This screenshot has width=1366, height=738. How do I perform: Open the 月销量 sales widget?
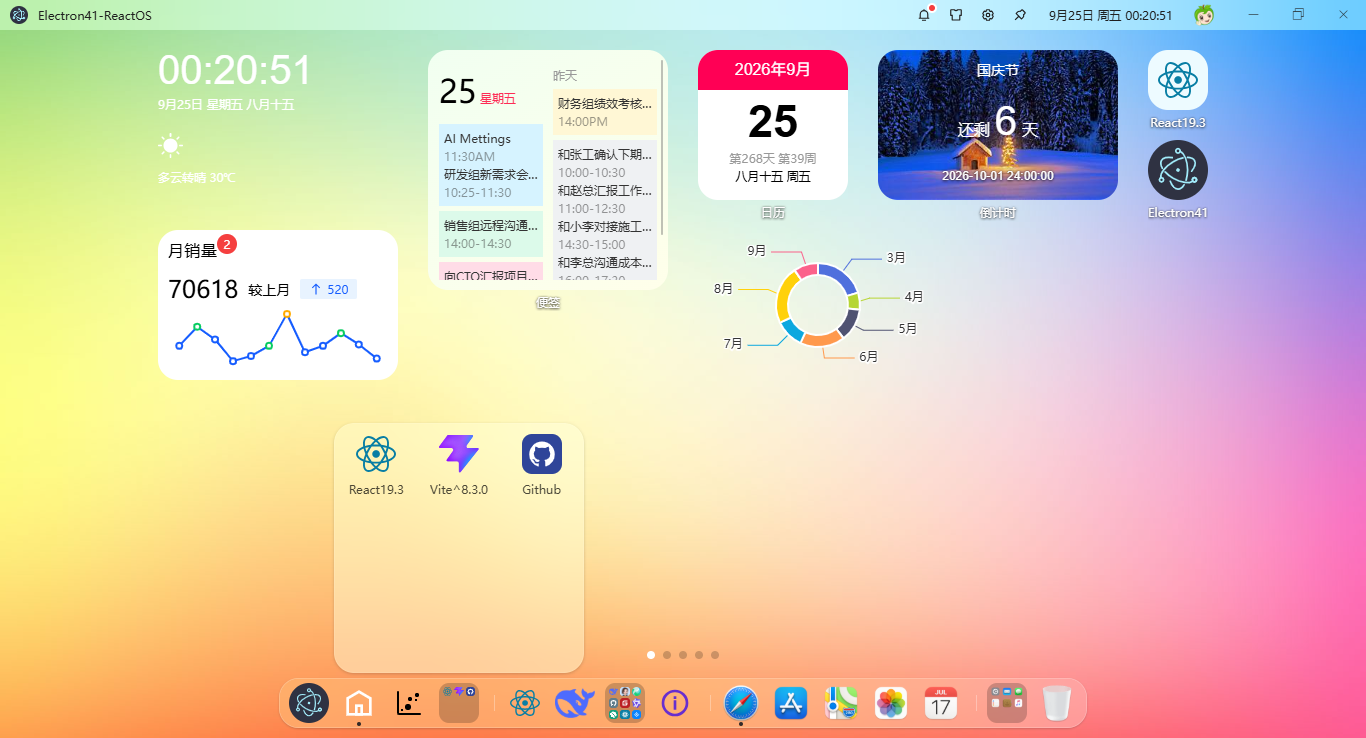[278, 305]
